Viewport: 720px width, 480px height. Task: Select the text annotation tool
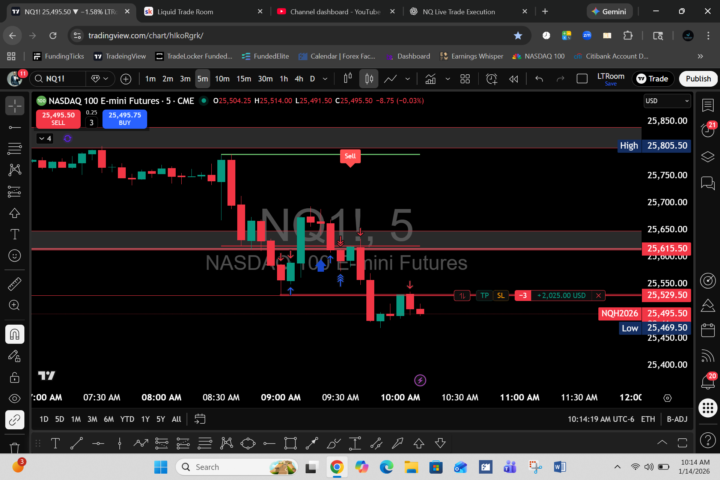(x=15, y=235)
